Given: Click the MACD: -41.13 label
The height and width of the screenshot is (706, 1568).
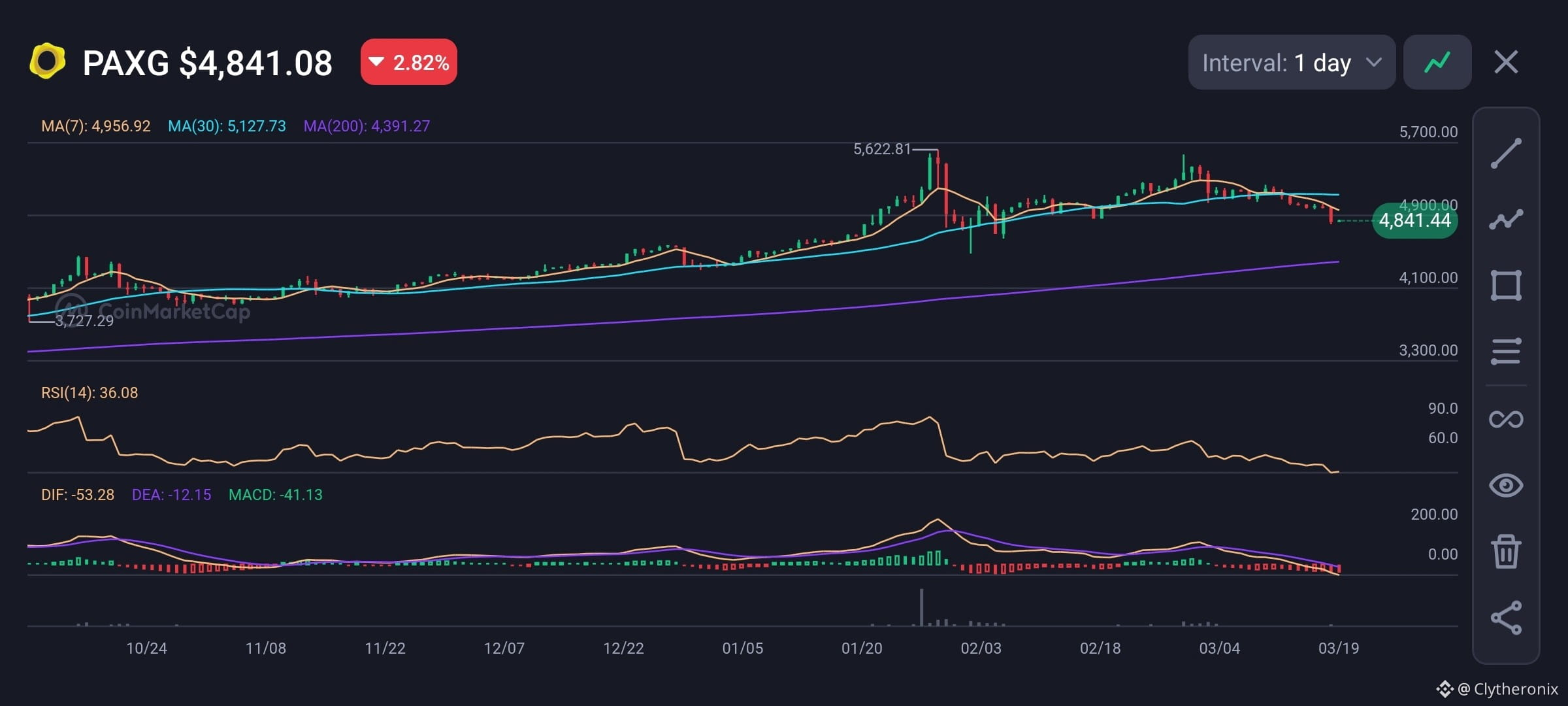Looking at the screenshot, I should [276, 495].
